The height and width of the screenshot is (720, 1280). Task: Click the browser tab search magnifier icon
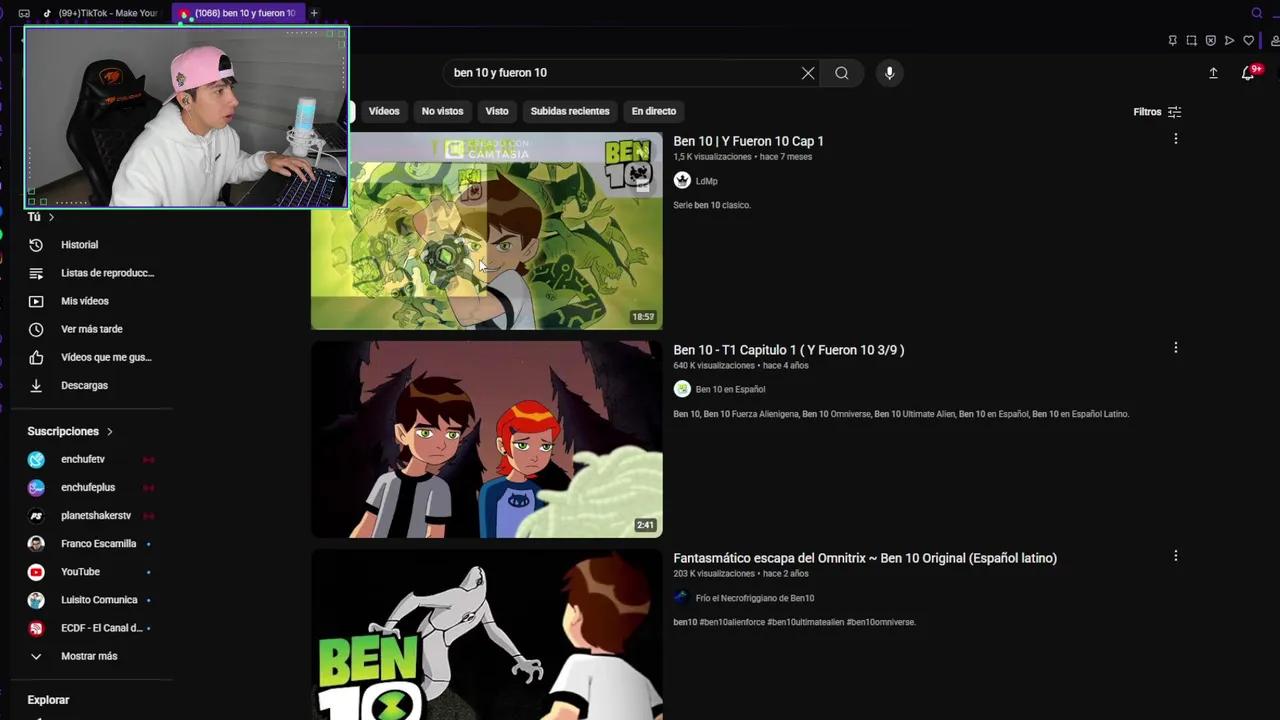tap(1257, 13)
